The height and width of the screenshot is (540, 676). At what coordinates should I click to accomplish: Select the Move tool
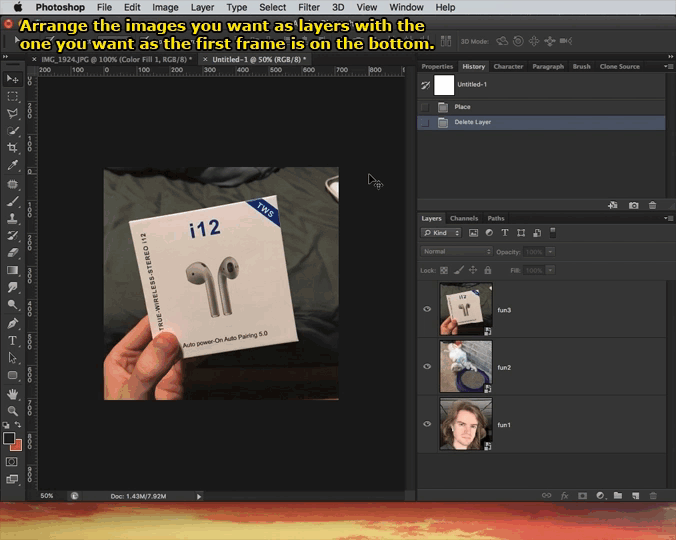(12, 79)
